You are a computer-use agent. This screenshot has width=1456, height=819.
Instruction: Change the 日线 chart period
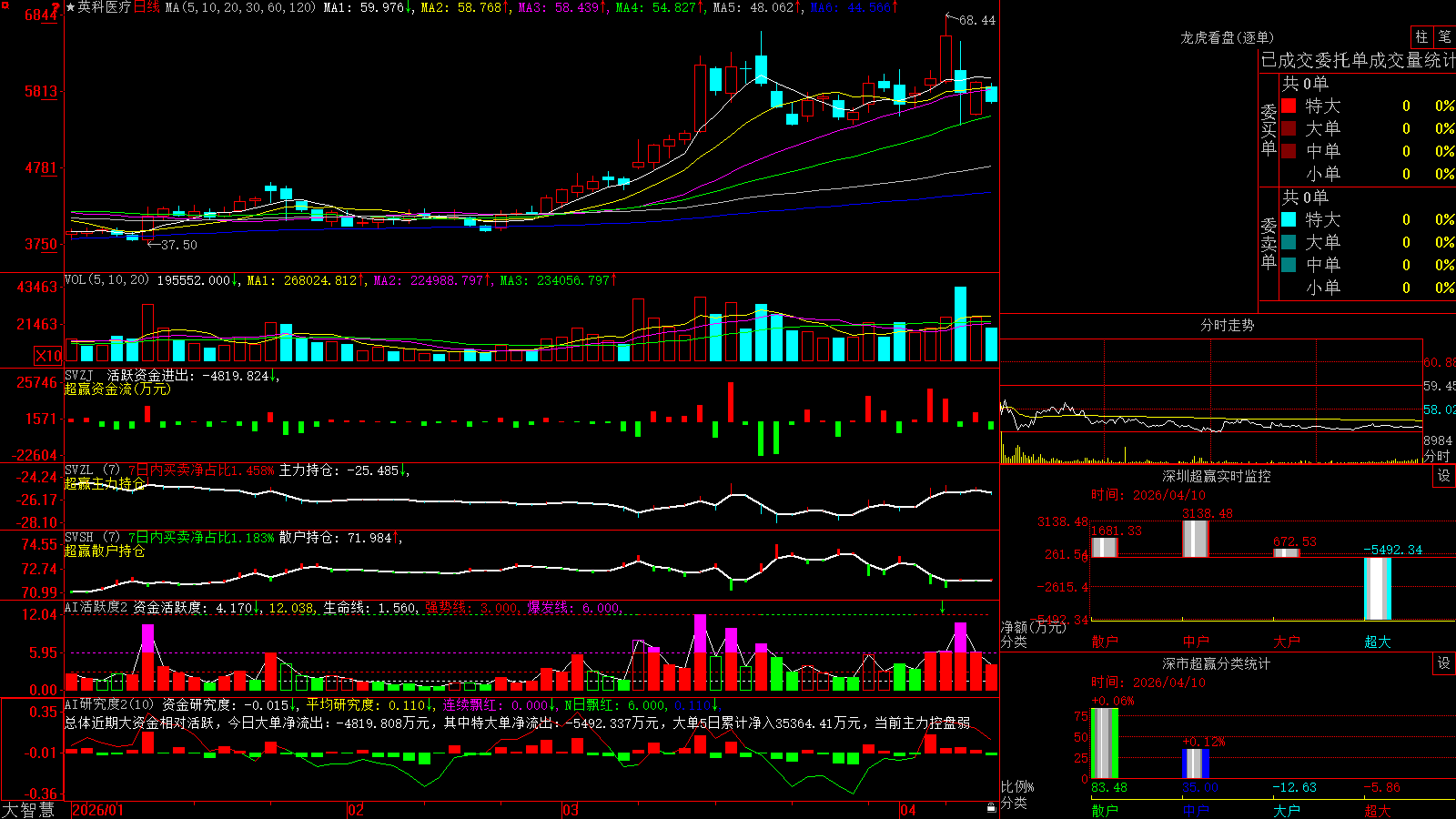[x=147, y=7]
